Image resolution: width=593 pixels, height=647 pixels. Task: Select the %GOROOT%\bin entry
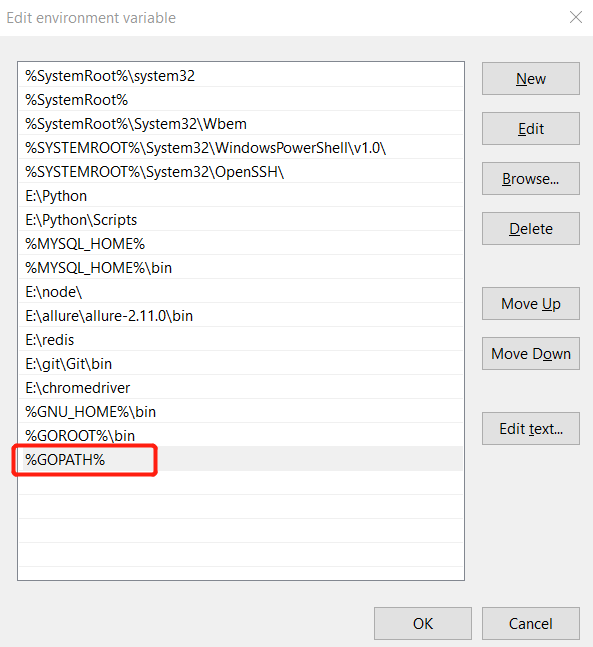[241, 435]
